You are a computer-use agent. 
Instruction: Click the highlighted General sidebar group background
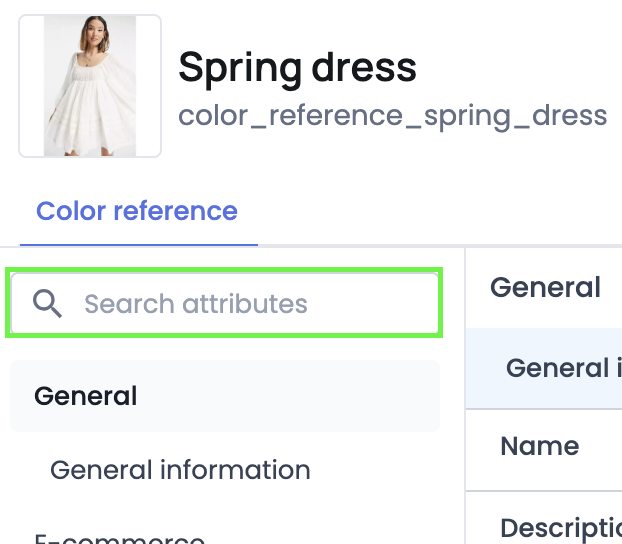225,396
